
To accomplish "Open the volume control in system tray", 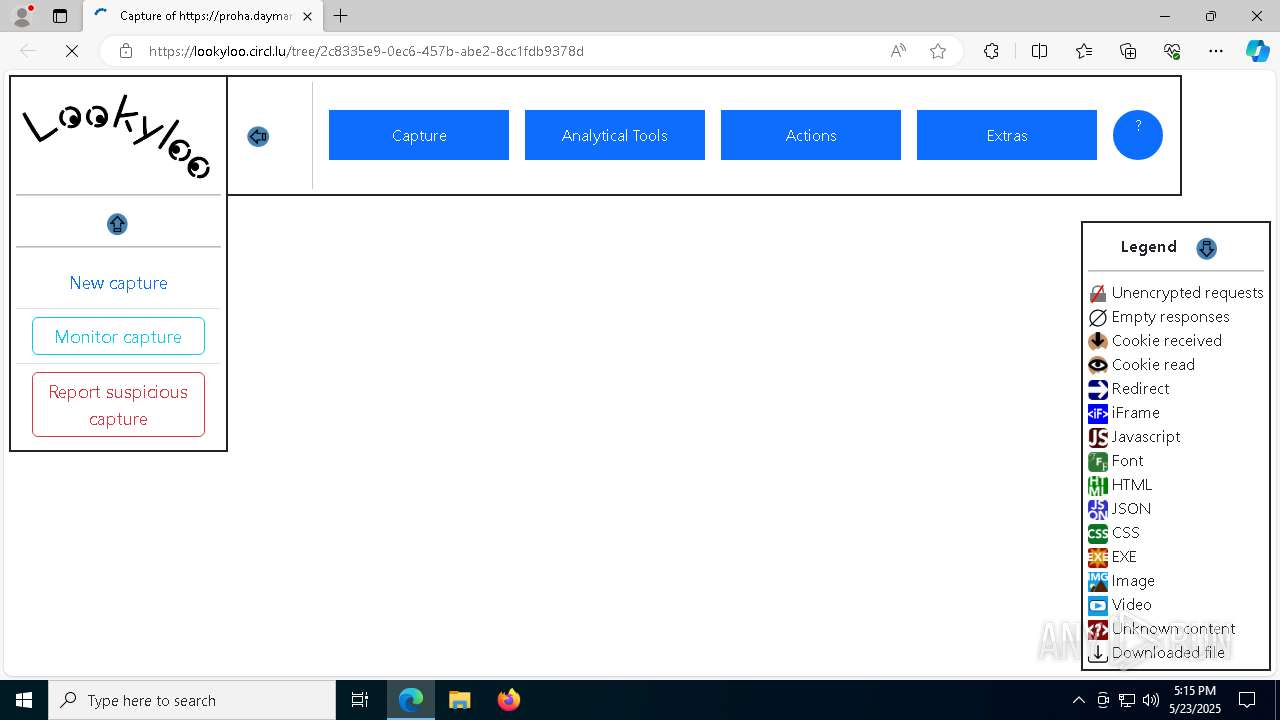I will coord(1150,700).
